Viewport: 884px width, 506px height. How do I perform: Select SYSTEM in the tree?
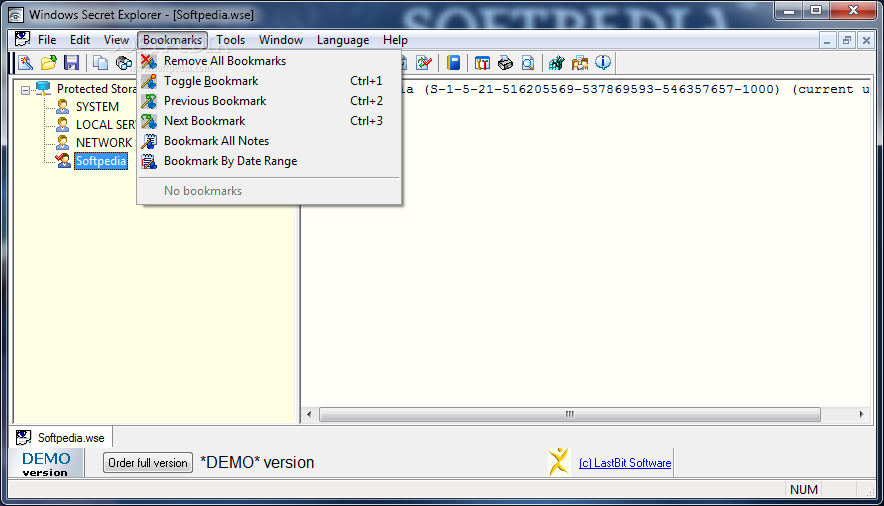pyautogui.click(x=97, y=106)
